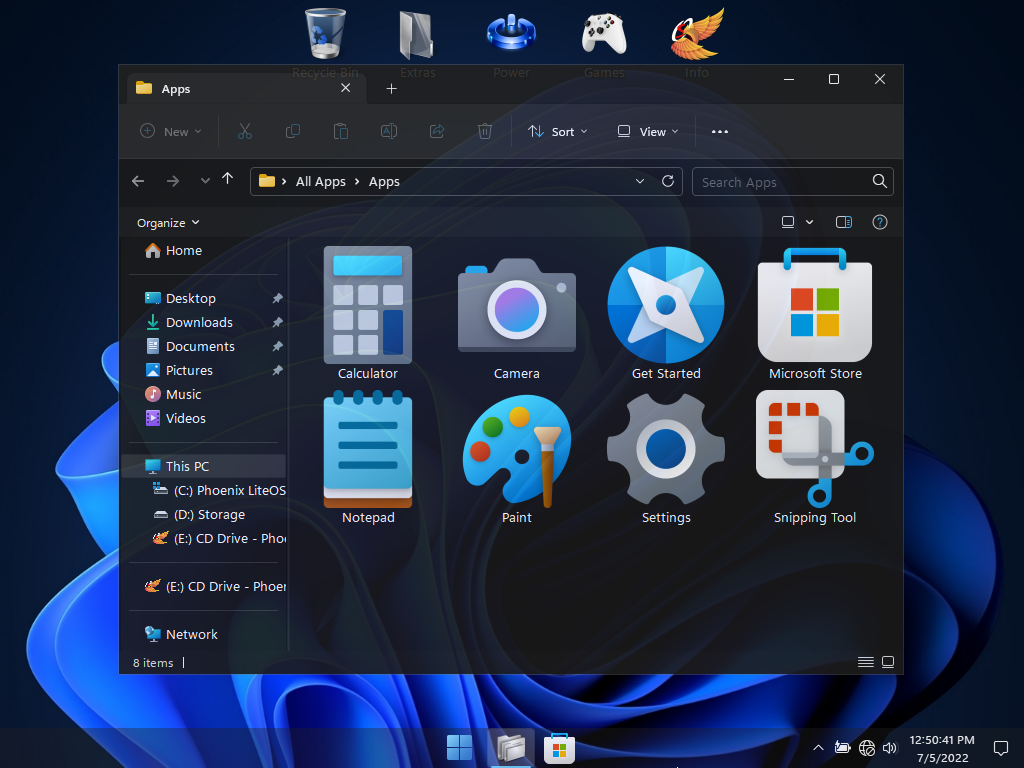Click the search magnifier icon
Viewport: 1024px width, 768px height.
880,181
